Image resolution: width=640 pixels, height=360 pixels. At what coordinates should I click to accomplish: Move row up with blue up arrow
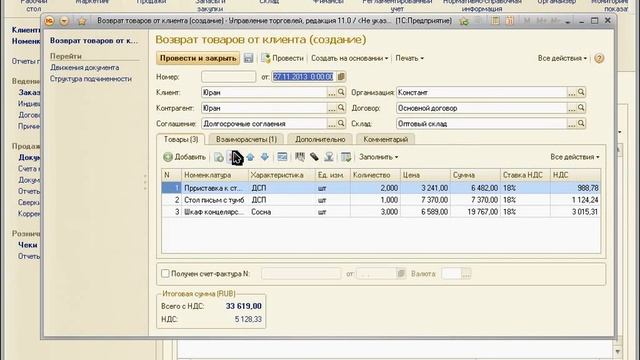[250, 157]
